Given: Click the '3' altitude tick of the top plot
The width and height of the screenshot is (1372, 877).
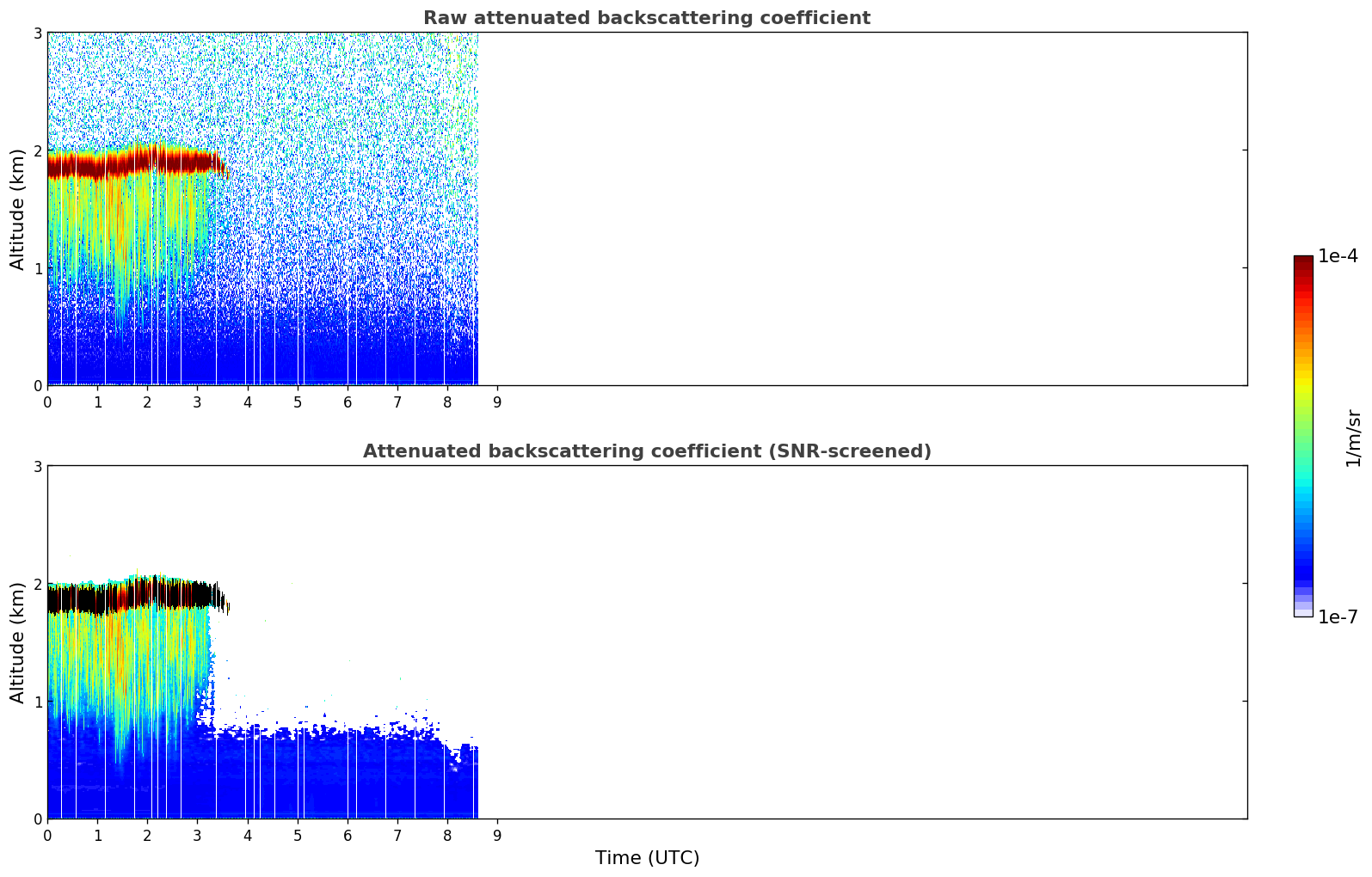Looking at the screenshot, I should pyautogui.click(x=37, y=33).
